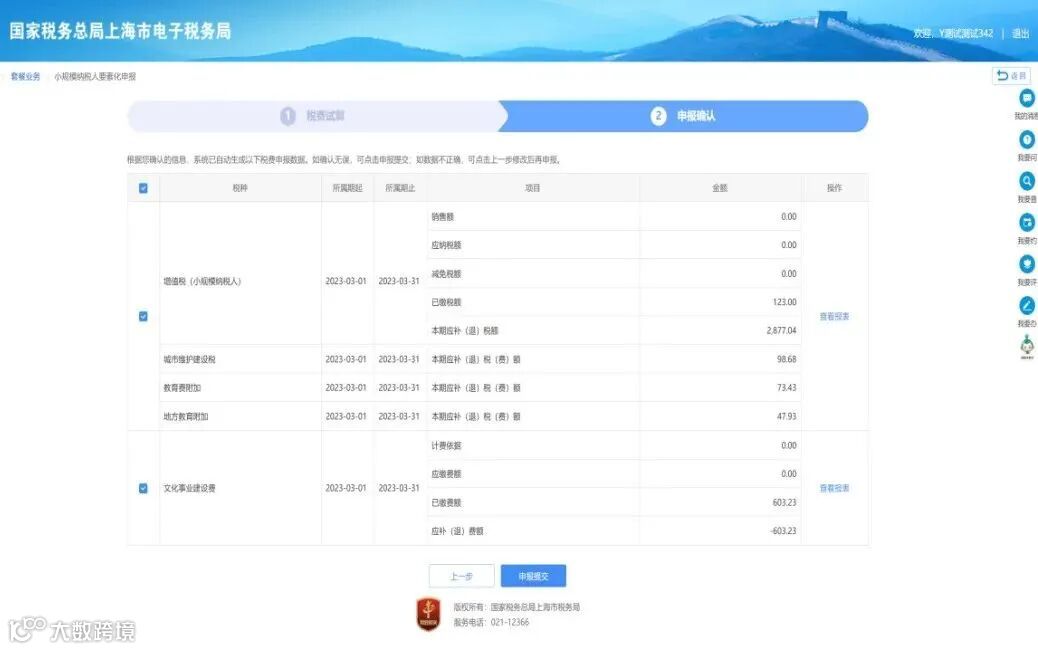The width and height of the screenshot is (1038, 650).
Task: Select the 城市维护建设税 row label
Action: 189,359
